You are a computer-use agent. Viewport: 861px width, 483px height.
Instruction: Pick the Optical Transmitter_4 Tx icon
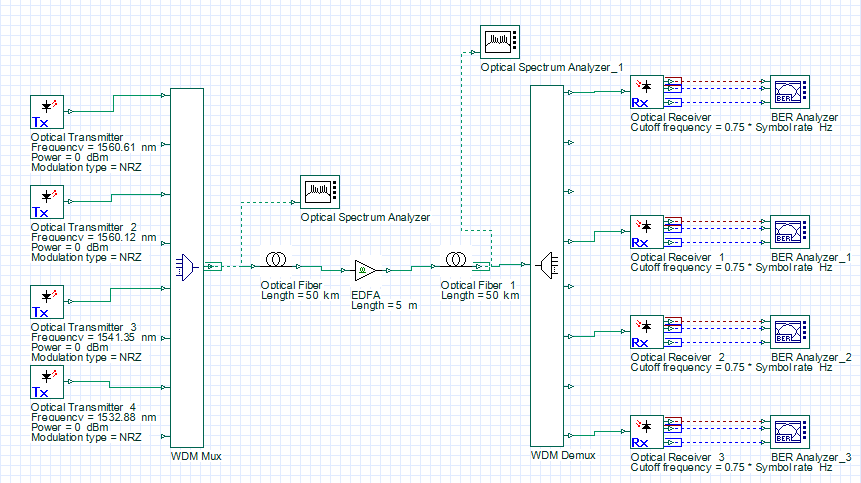click(46, 383)
